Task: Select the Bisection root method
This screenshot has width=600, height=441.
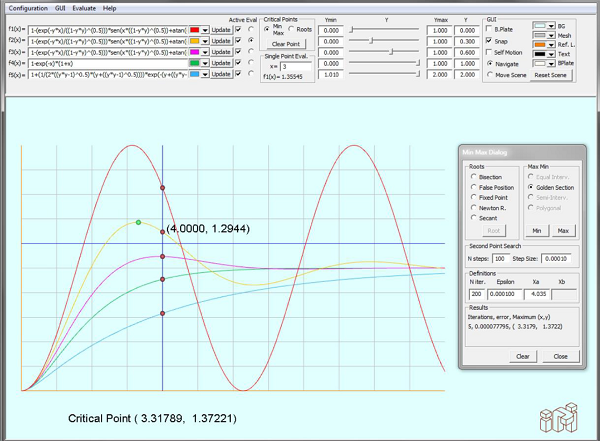Action: 472,176
